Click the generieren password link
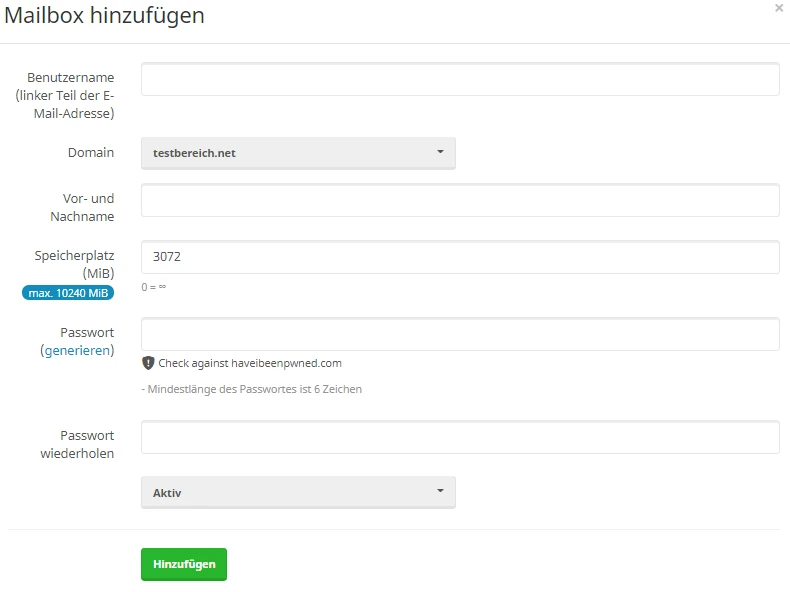This screenshot has height=592, width=790. pyautogui.click(x=78, y=351)
